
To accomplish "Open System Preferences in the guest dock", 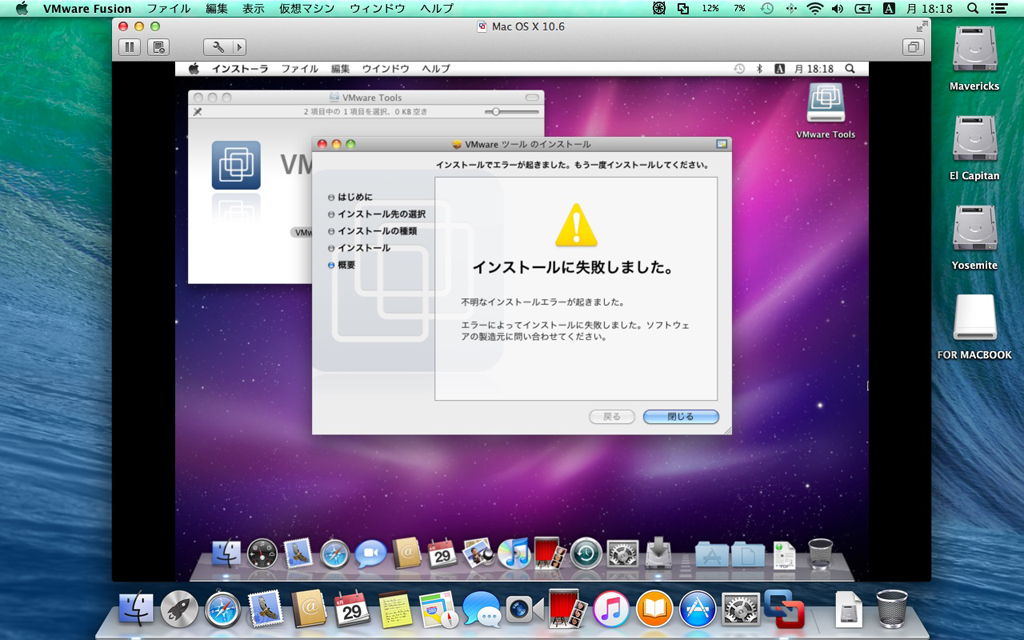I will tap(622, 554).
